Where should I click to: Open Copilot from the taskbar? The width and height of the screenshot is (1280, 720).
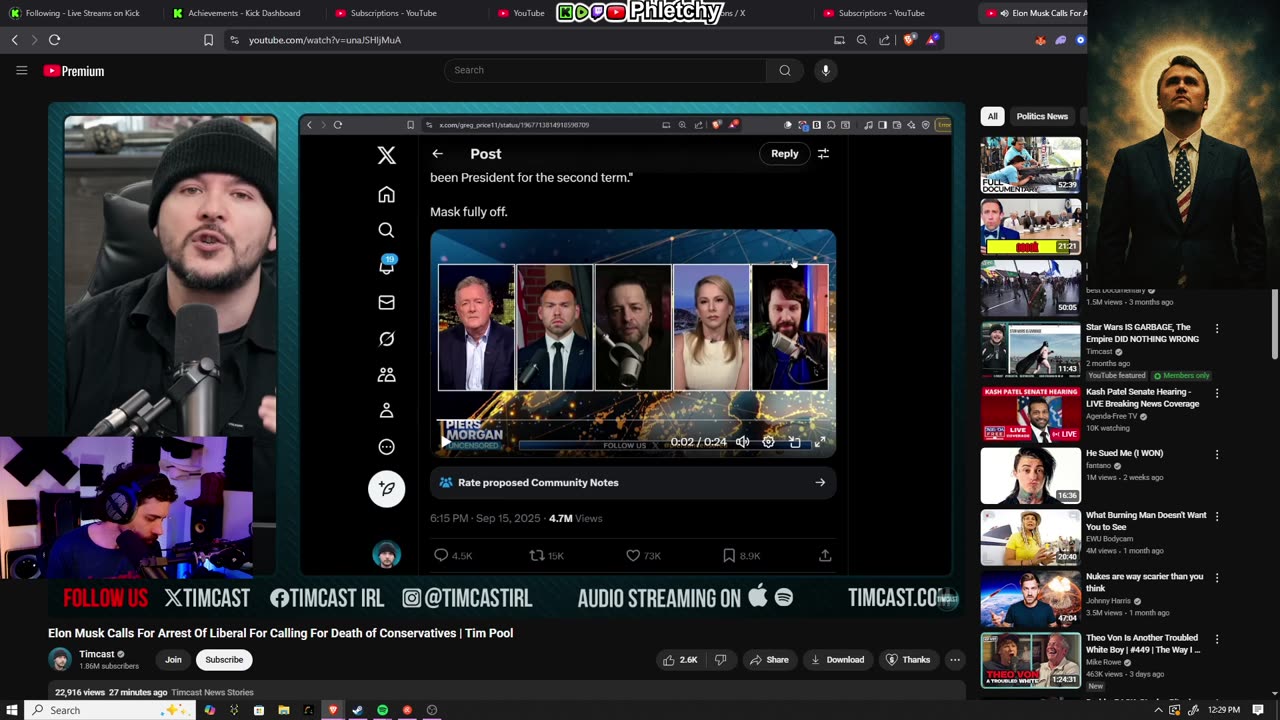tap(210, 710)
